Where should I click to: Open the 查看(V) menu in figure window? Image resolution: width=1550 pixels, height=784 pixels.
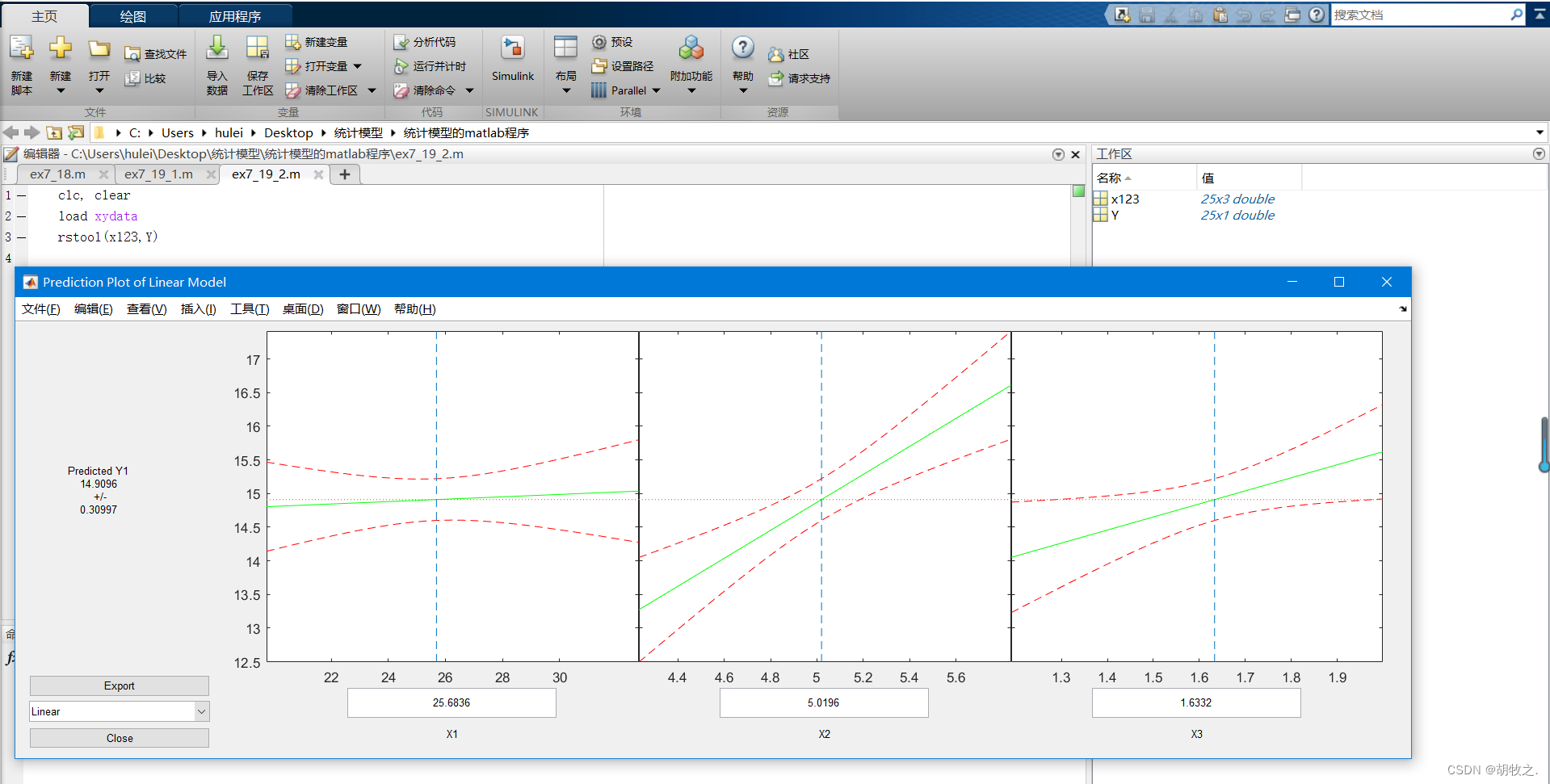point(147,309)
